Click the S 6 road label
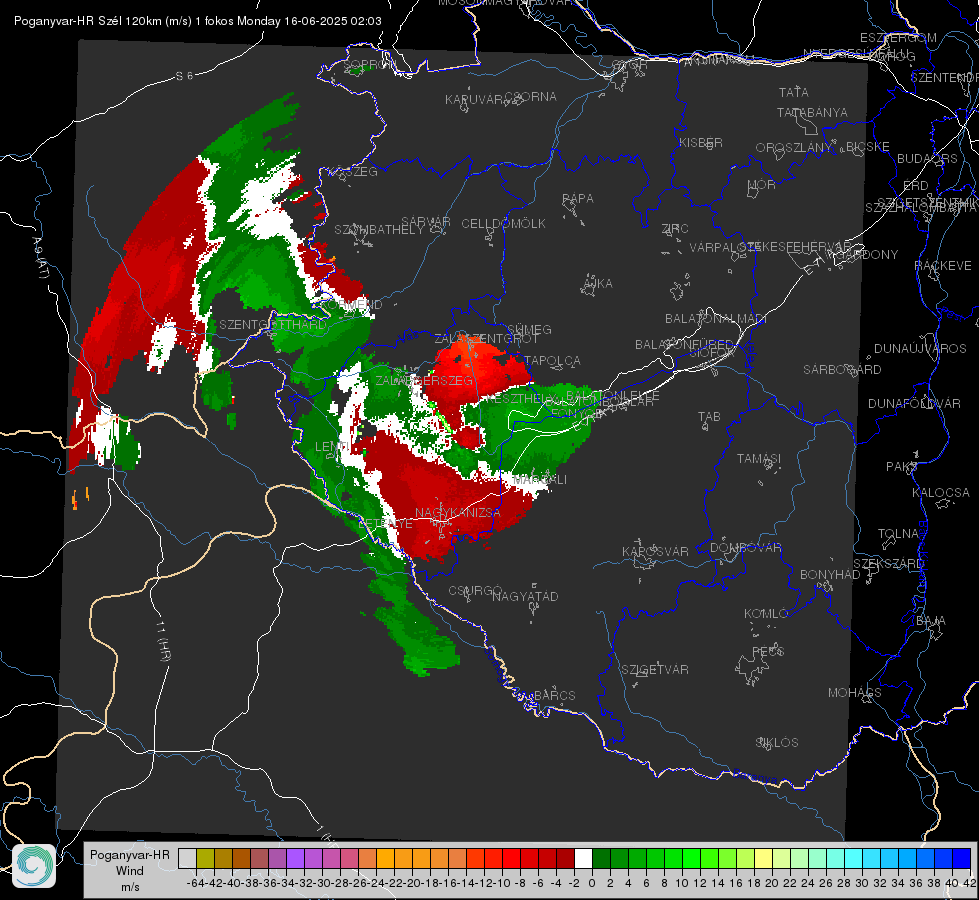The image size is (979, 900). click(184, 76)
